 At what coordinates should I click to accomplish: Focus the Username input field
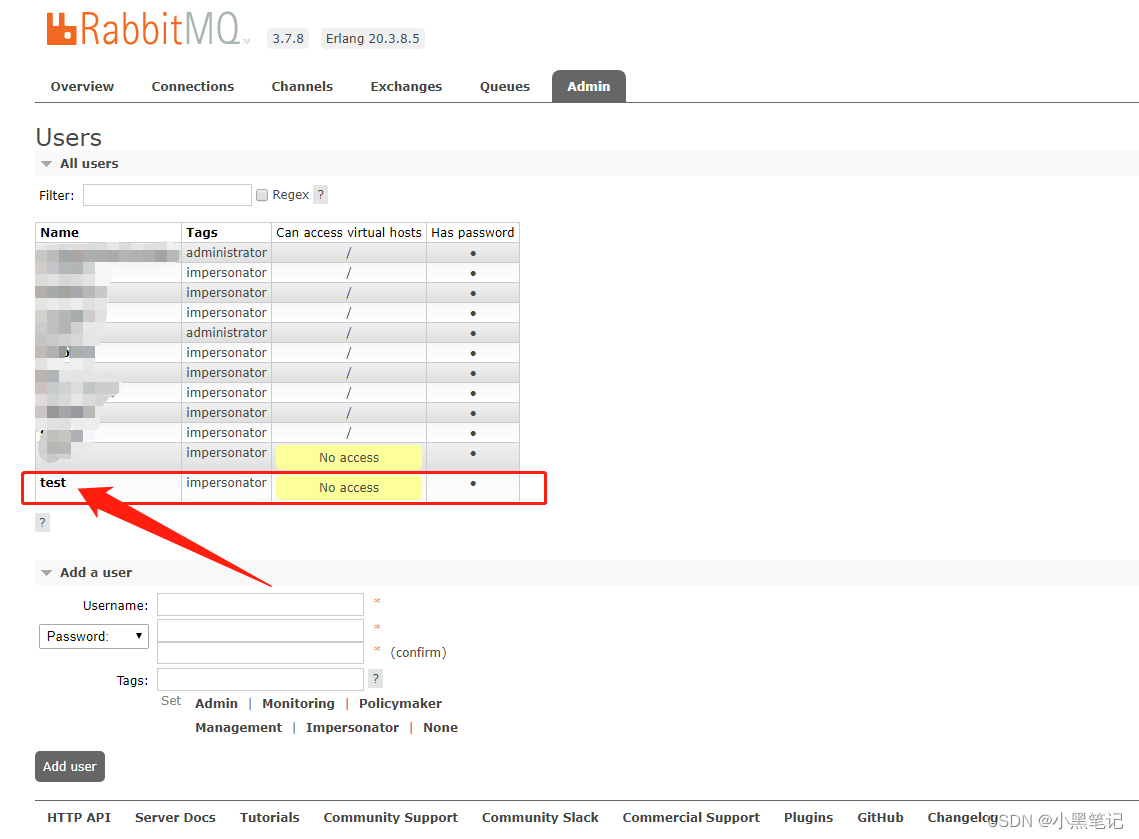pyautogui.click(x=260, y=604)
